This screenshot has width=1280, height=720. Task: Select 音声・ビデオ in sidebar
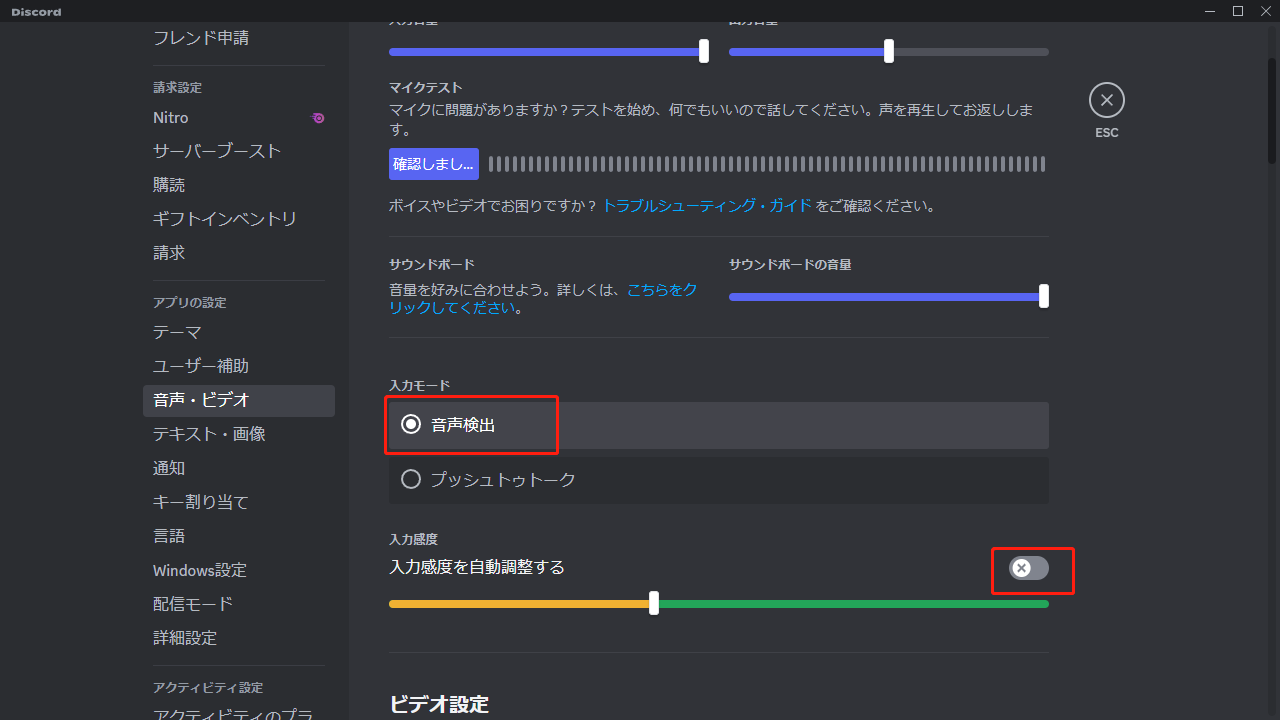point(238,401)
